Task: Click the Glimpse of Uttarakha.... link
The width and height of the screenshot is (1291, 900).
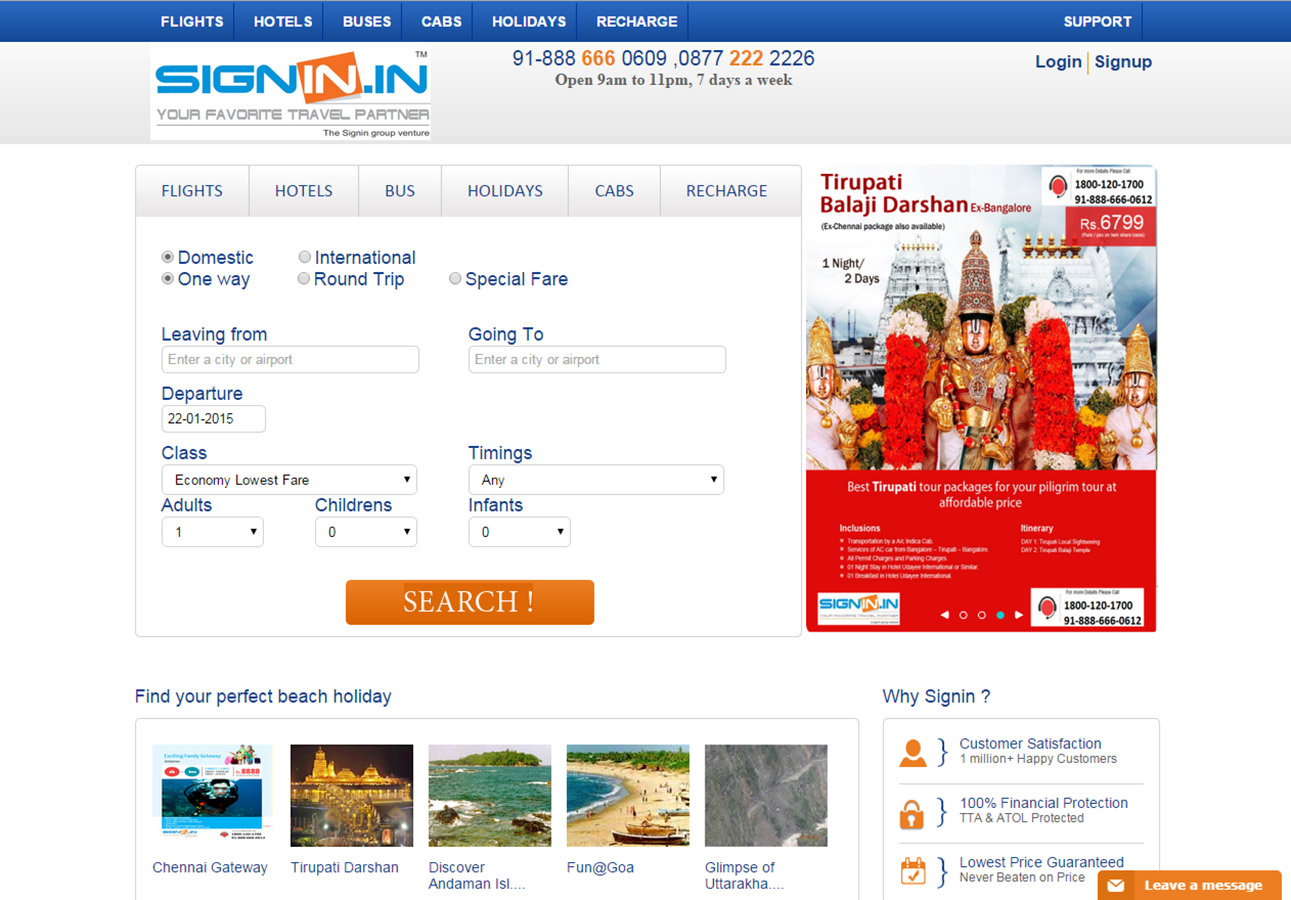Action: 744,876
